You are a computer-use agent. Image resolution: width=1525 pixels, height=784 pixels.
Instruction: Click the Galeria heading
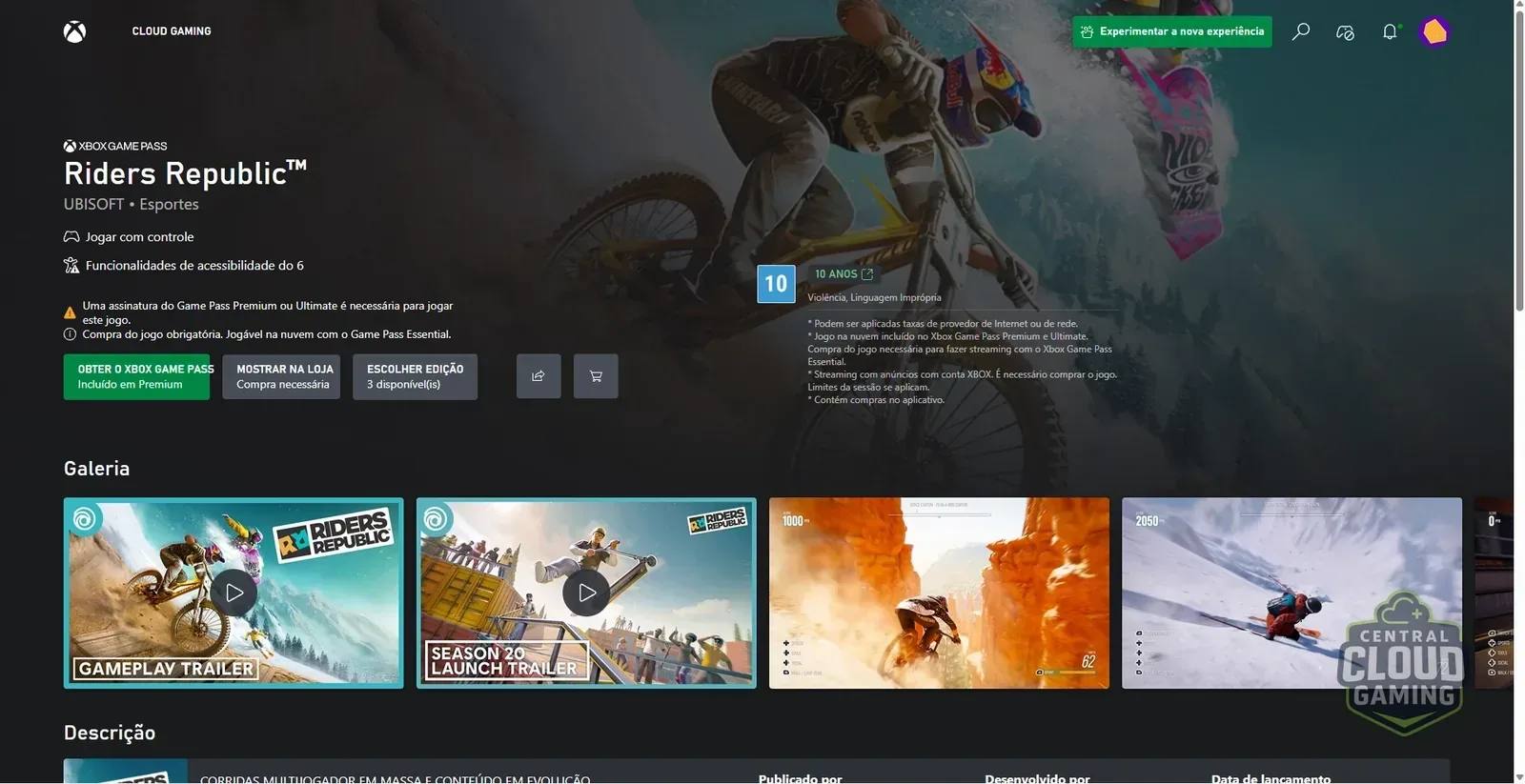(x=96, y=469)
